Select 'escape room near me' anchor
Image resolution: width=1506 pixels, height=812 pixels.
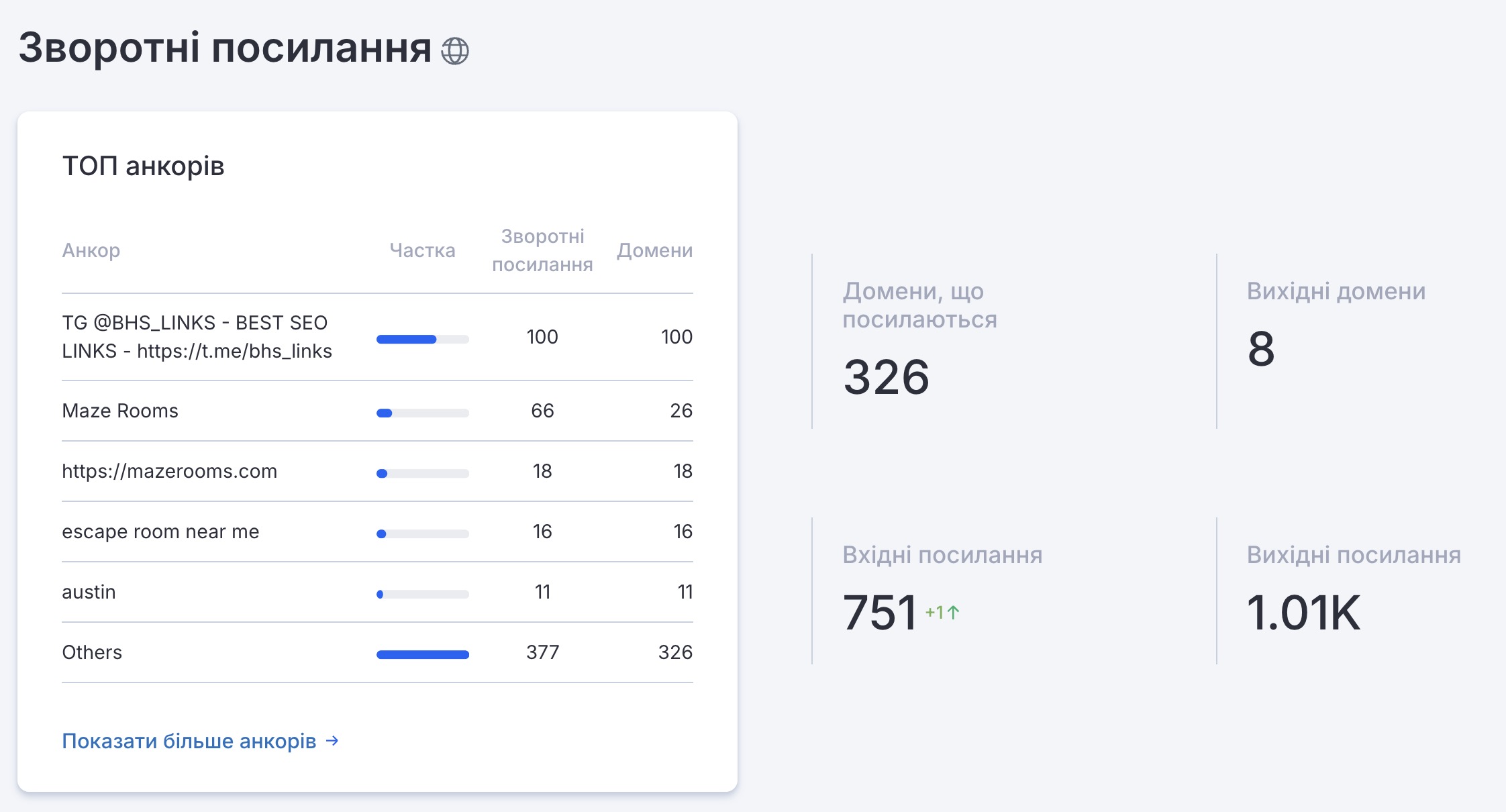pyautogui.click(x=160, y=531)
